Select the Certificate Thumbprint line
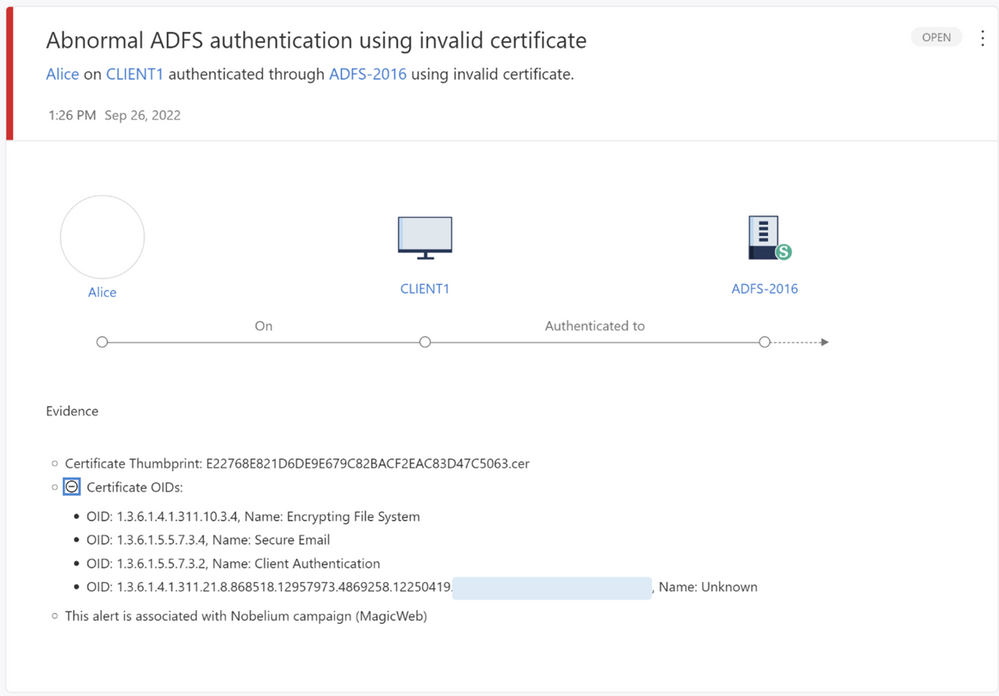The width and height of the screenshot is (999, 696). tap(297, 463)
